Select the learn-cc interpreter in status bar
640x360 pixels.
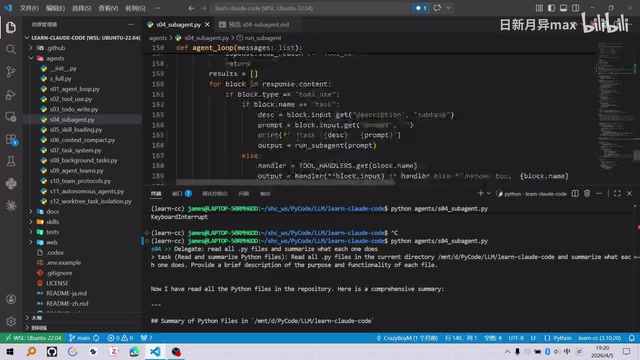pos(600,338)
